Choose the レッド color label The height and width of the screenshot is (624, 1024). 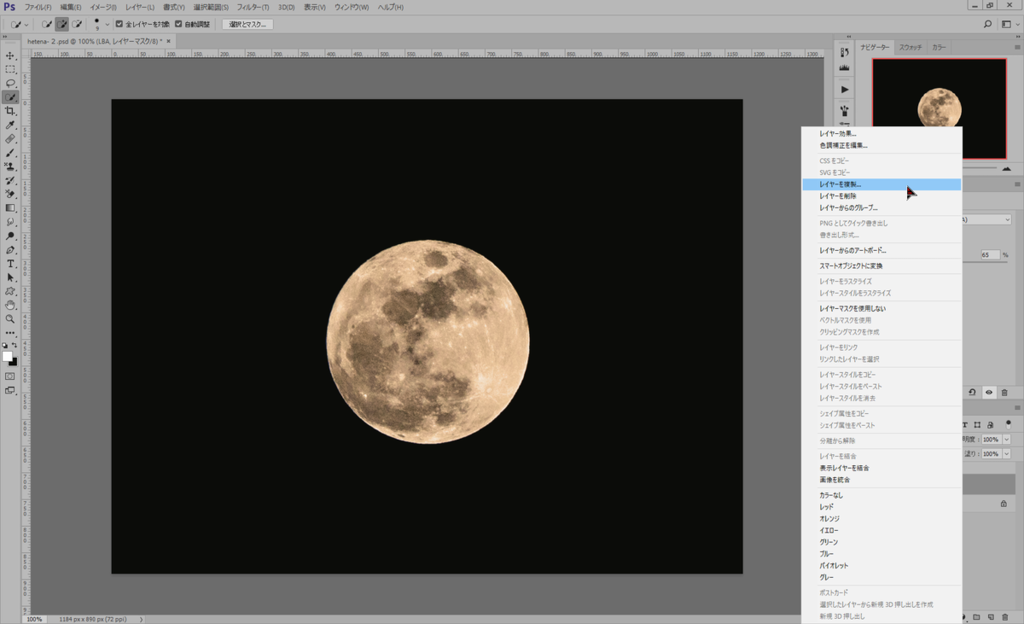(881, 507)
